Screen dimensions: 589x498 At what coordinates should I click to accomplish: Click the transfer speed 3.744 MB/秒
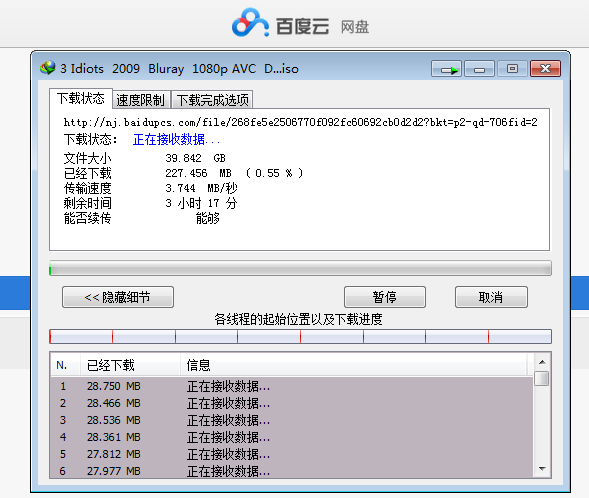point(201,188)
